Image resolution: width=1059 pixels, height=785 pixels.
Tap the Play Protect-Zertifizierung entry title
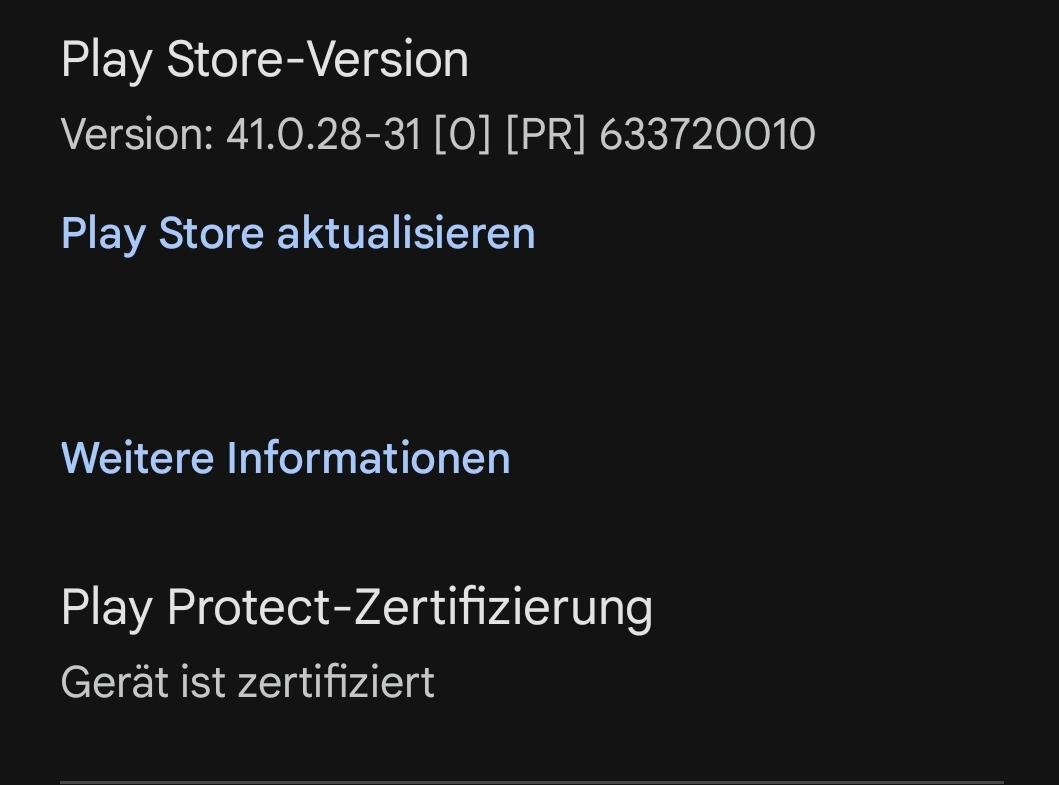tap(356, 607)
